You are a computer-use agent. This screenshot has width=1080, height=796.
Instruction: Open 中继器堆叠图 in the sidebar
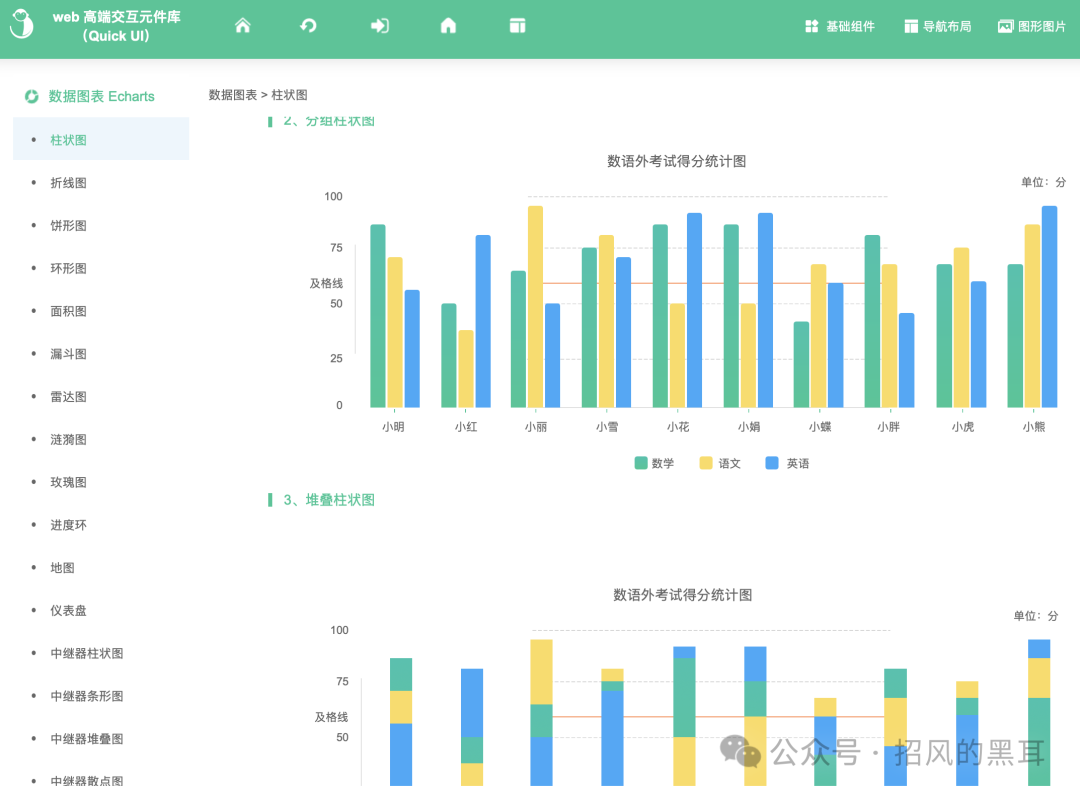pyautogui.click(x=87, y=738)
